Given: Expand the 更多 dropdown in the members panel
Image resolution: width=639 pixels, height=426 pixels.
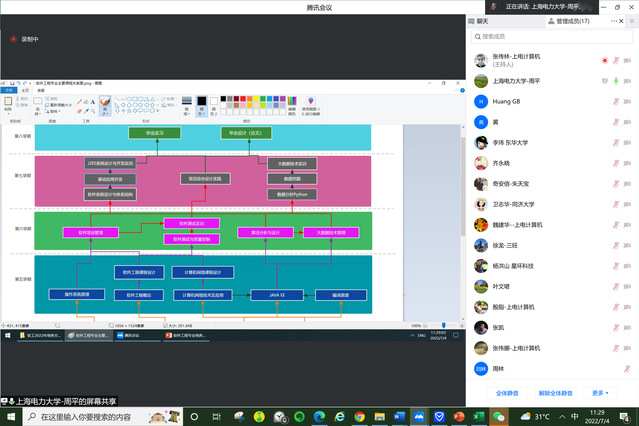Looking at the screenshot, I should 600,393.
